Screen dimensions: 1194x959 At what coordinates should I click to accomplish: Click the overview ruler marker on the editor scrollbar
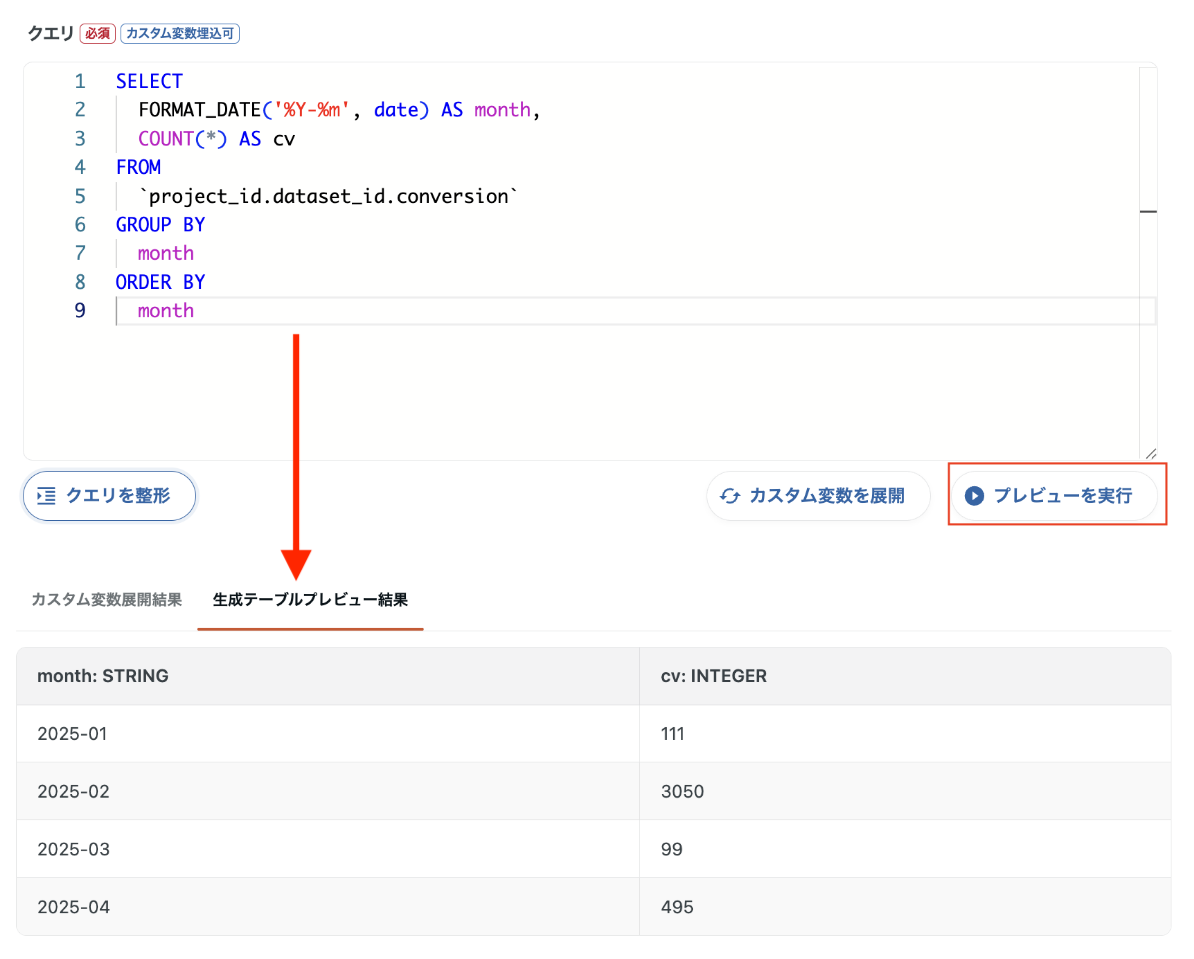(x=1148, y=211)
